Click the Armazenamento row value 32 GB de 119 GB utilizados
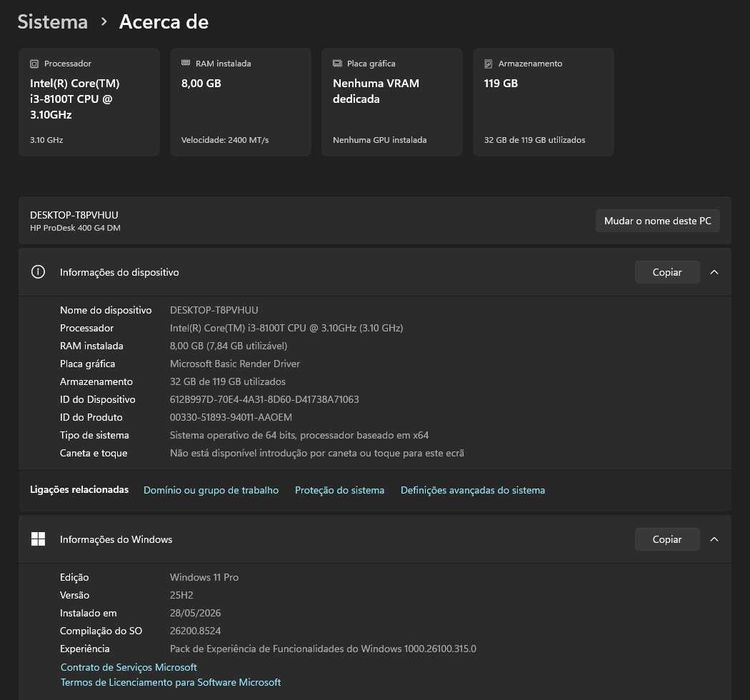The width and height of the screenshot is (750, 700). pyautogui.click(x=227, y=382)
